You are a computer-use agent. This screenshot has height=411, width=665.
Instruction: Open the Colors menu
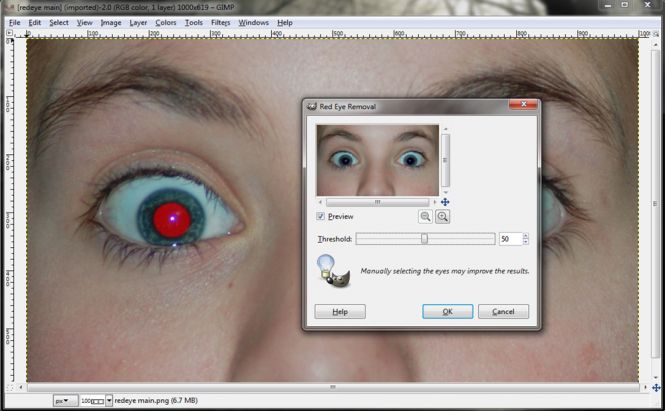pyautogui.click(x=165, y=22)
